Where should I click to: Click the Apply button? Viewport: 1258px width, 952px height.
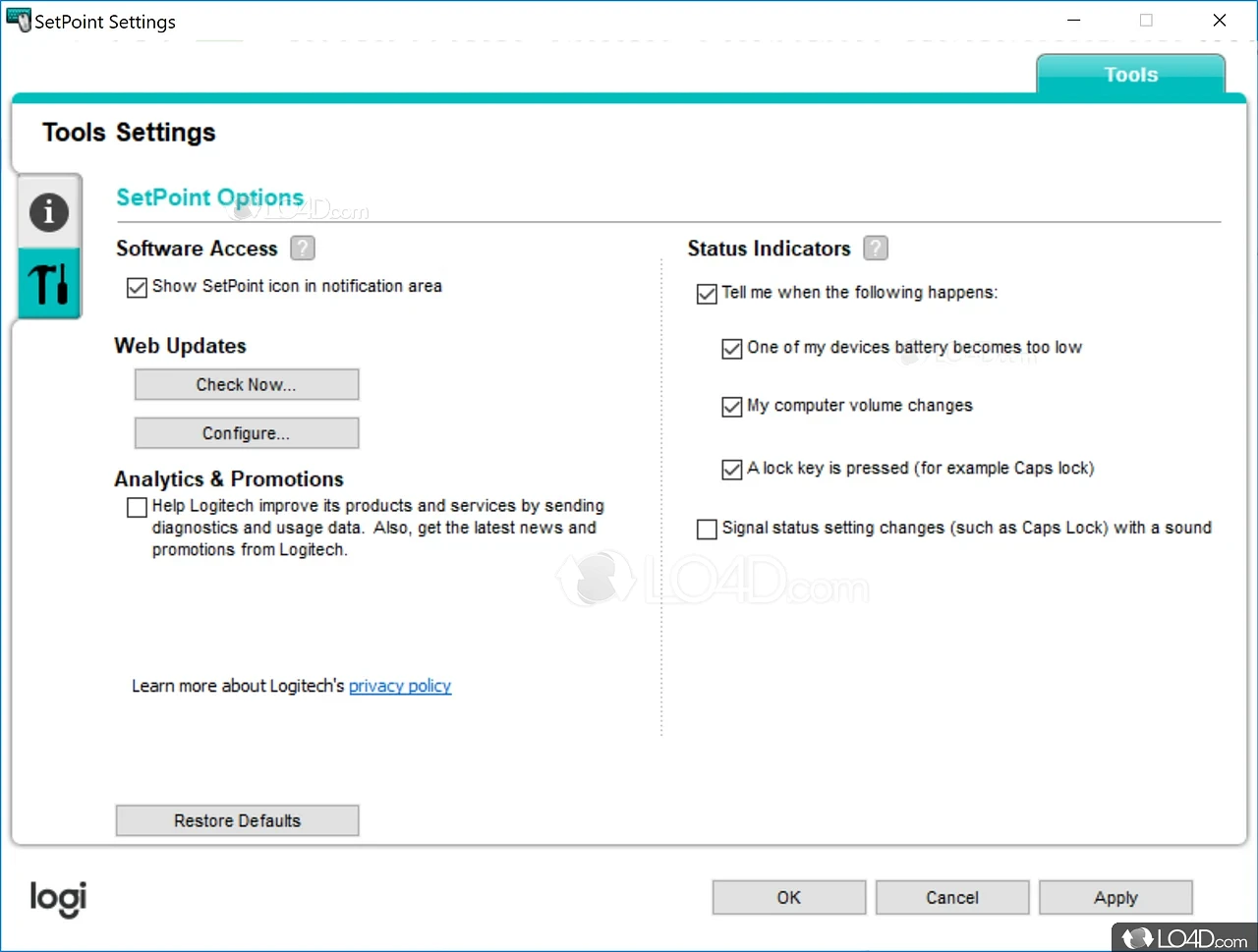pyautogui.click(x=1115, y=898)
